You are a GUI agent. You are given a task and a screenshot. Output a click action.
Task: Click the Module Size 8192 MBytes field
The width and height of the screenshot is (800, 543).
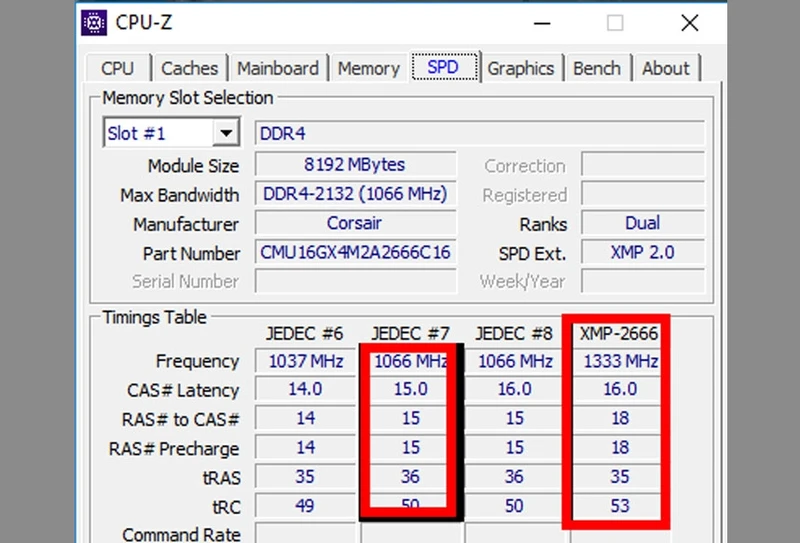[x=356, y=164]
